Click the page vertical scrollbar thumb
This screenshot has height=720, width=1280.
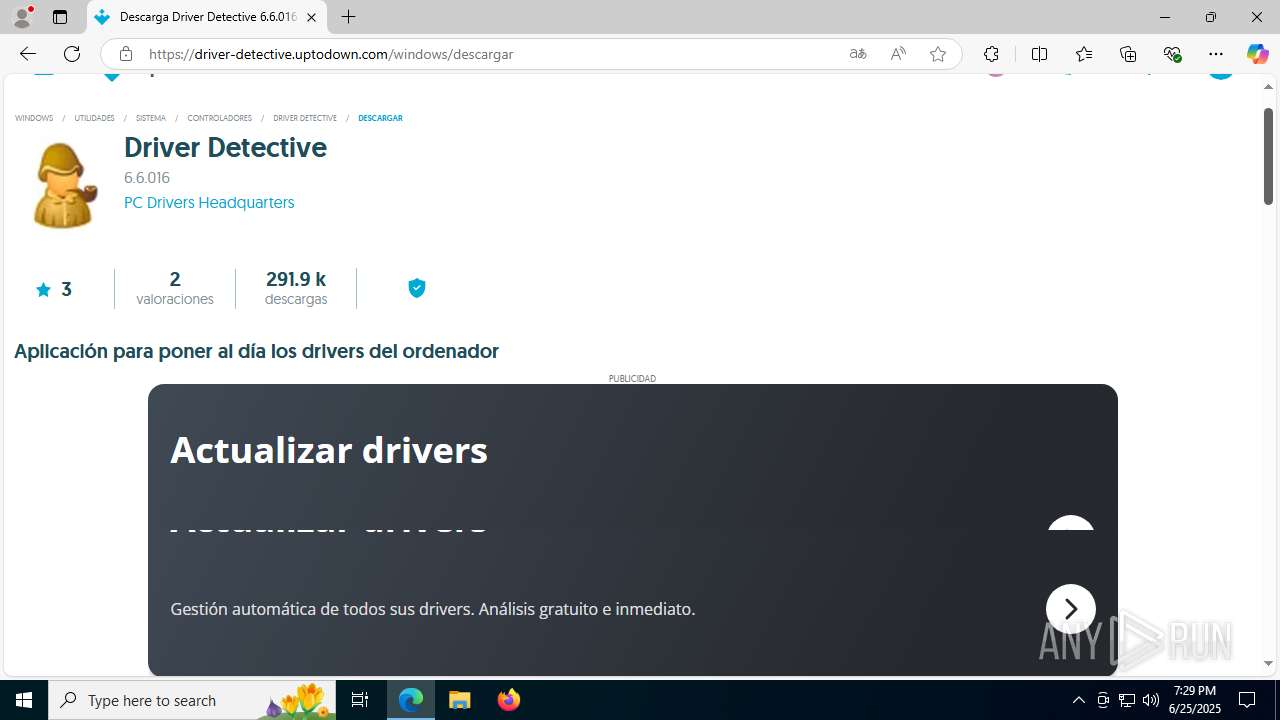coord(1268,155)
